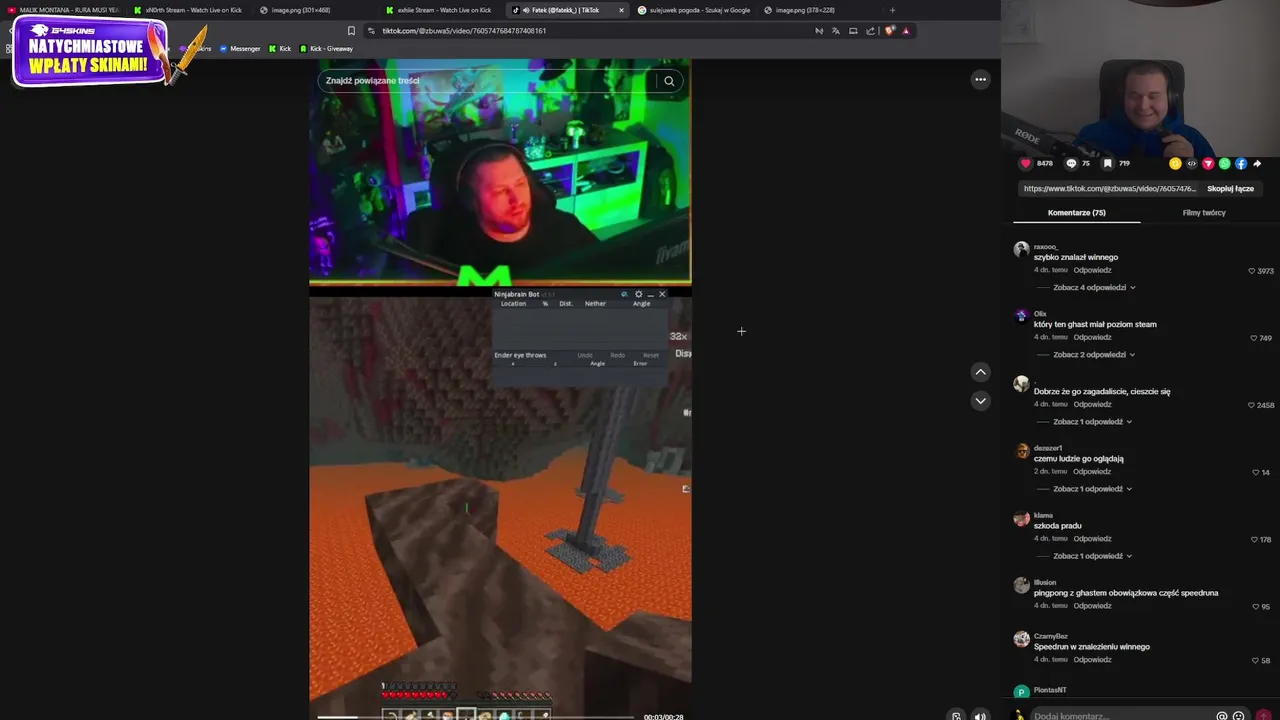The width and height of the screenshot is (1280, 720).
Task: Go to previous video with up arrow
Action: pyautogui.click(x=980, y=372)
